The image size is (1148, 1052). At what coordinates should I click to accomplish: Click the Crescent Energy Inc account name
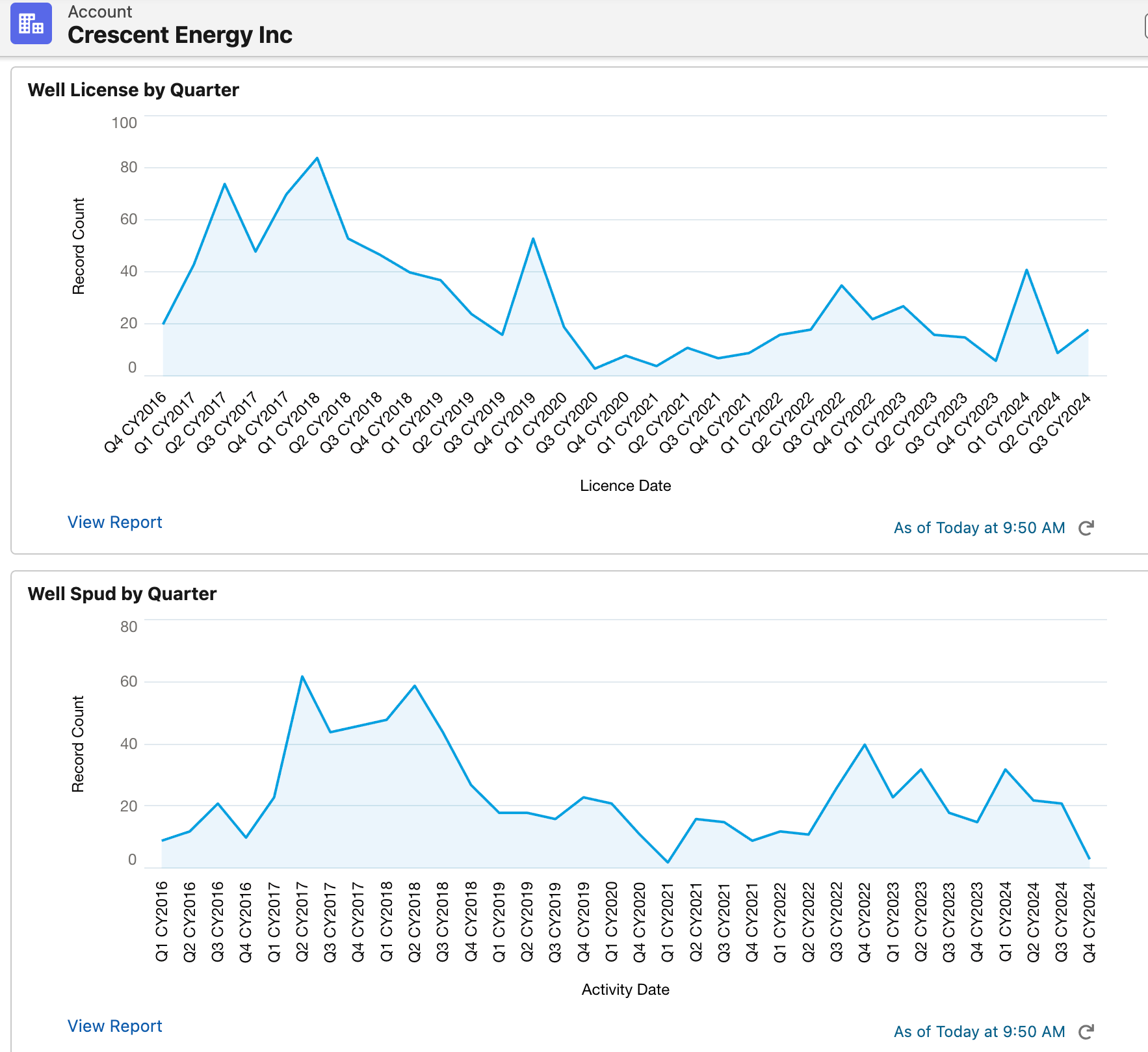pos(179,35)
